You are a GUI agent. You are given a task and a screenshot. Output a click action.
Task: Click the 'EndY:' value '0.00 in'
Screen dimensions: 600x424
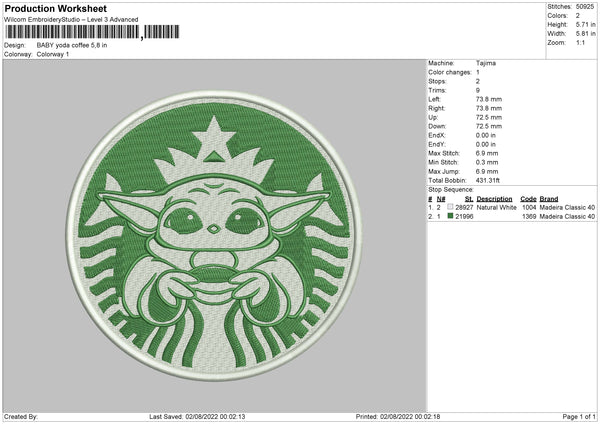click(486, 145)
